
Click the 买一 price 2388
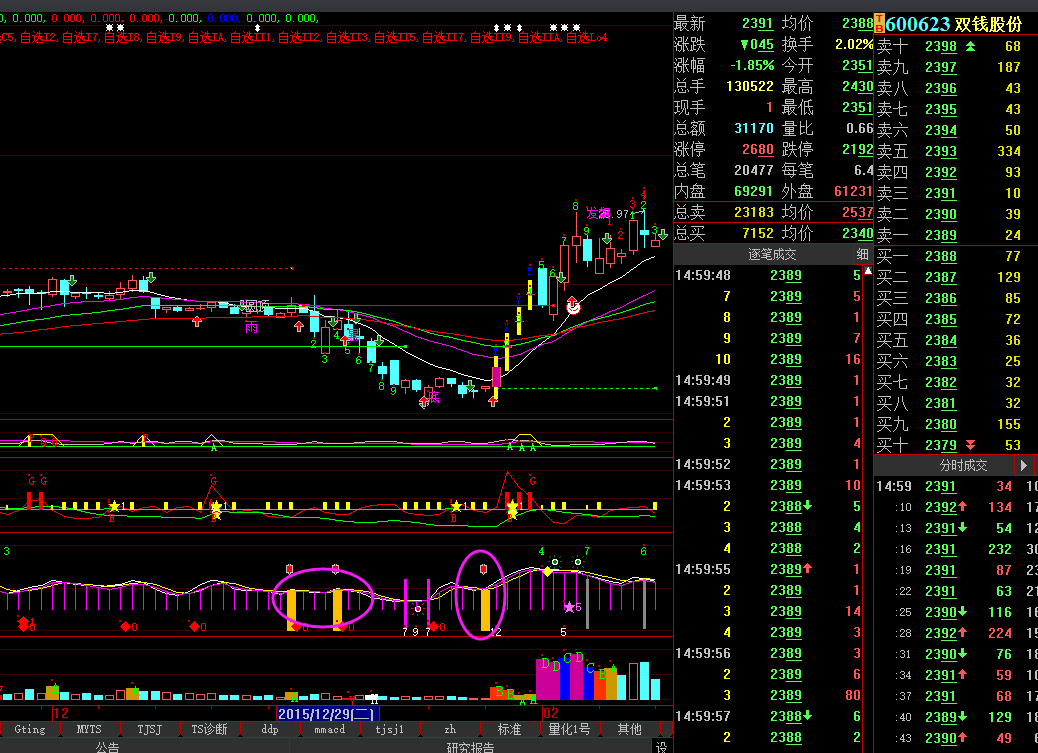point(941,256)
